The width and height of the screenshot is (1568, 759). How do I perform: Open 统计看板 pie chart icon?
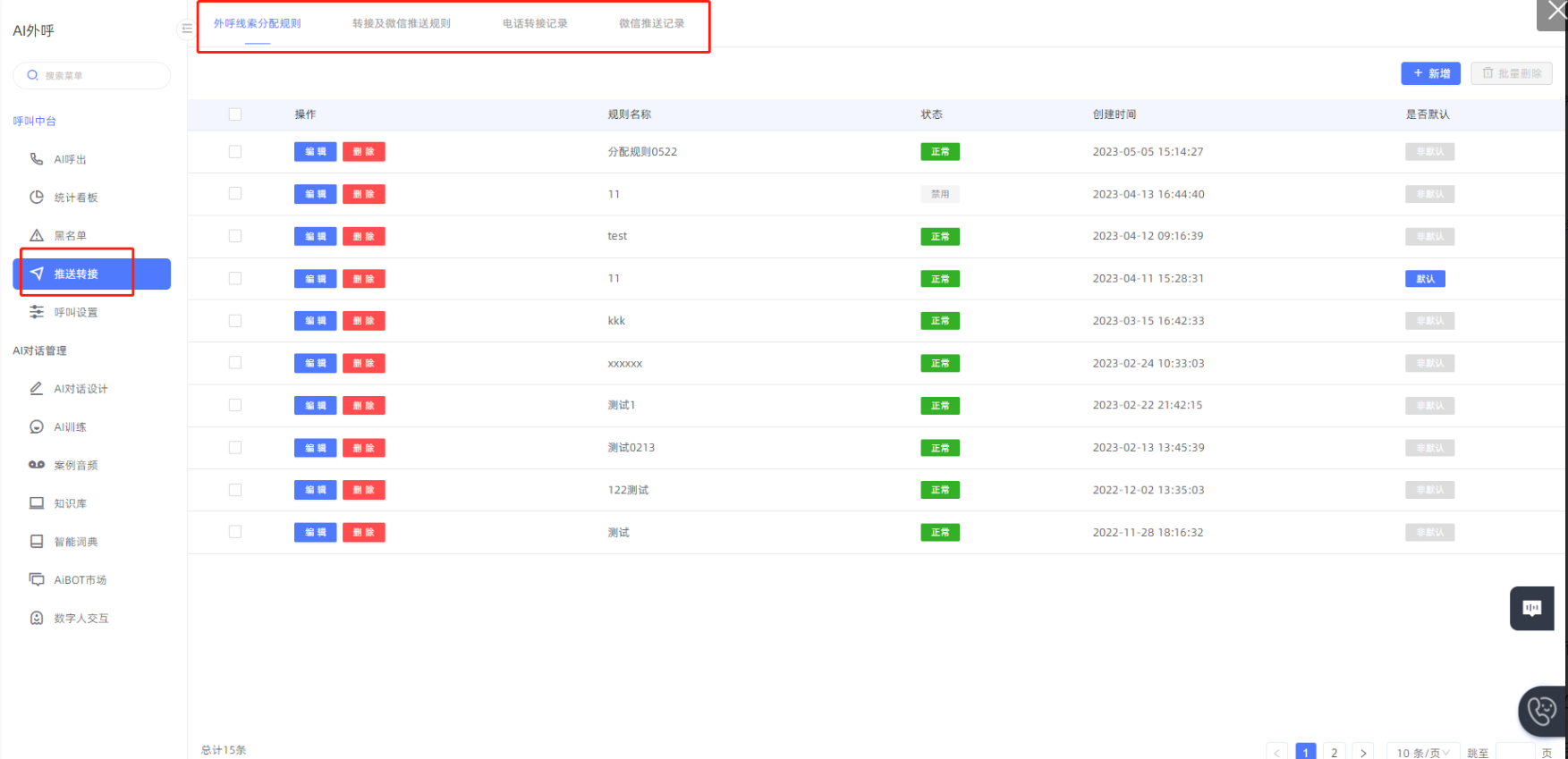point(37,198)
